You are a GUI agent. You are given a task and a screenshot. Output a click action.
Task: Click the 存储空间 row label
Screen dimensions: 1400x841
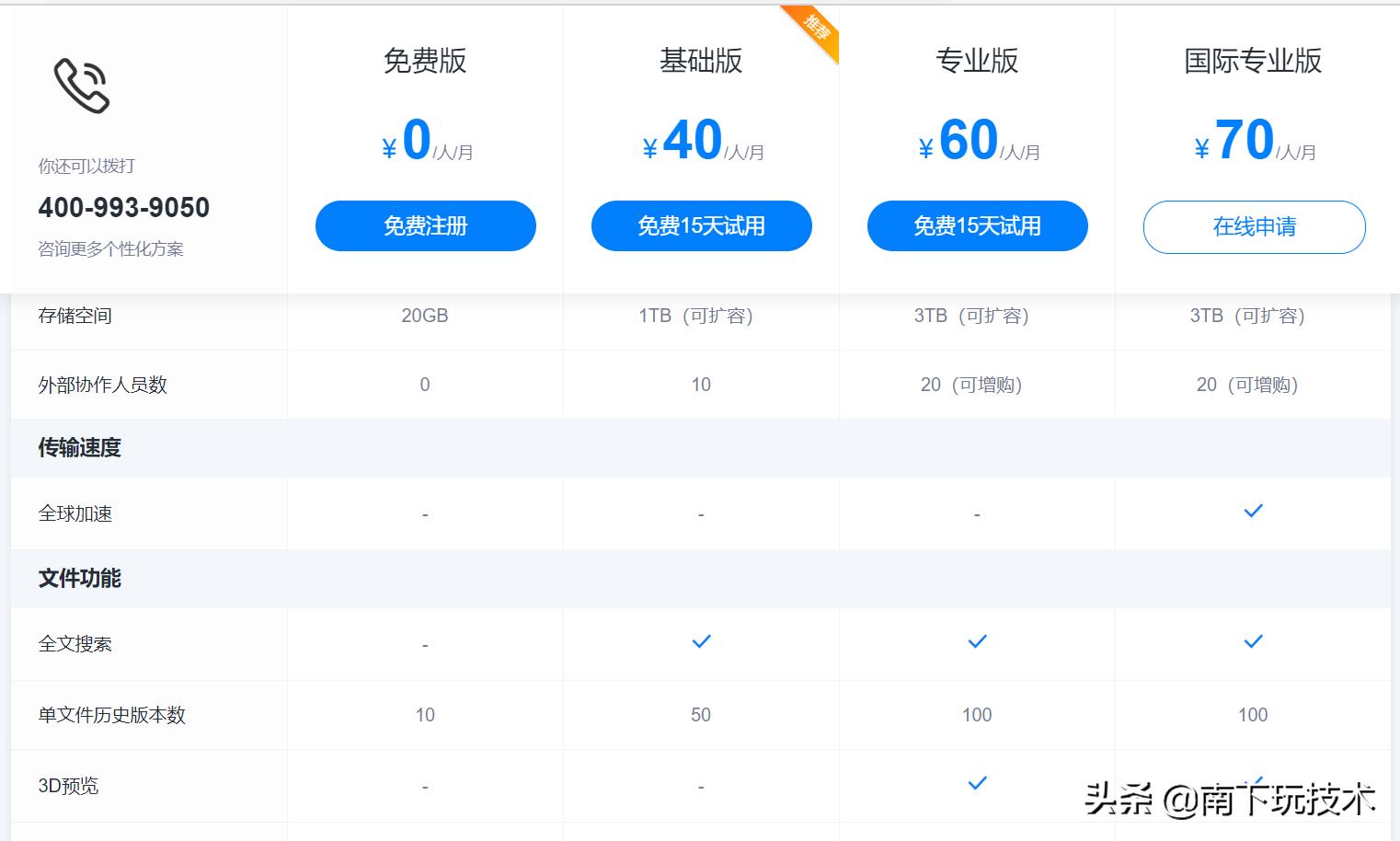(x=75, y=316)
